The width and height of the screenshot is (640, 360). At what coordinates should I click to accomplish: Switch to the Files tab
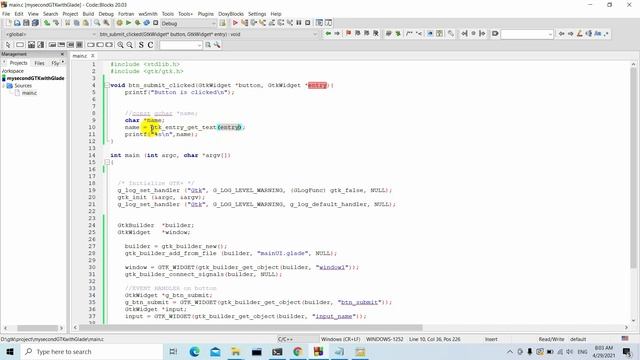39,63
